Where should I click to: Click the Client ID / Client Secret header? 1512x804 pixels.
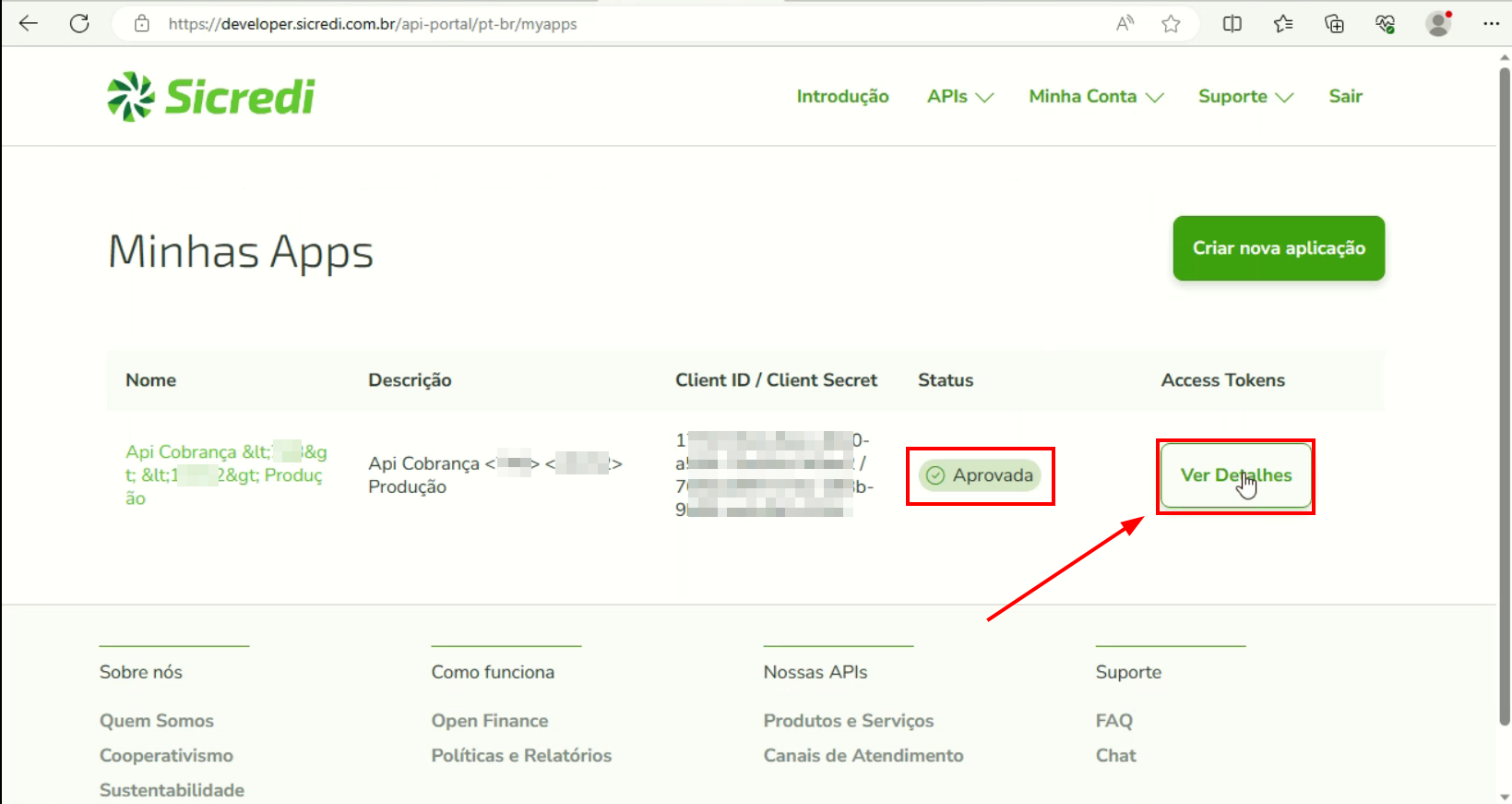coord(776,380)
